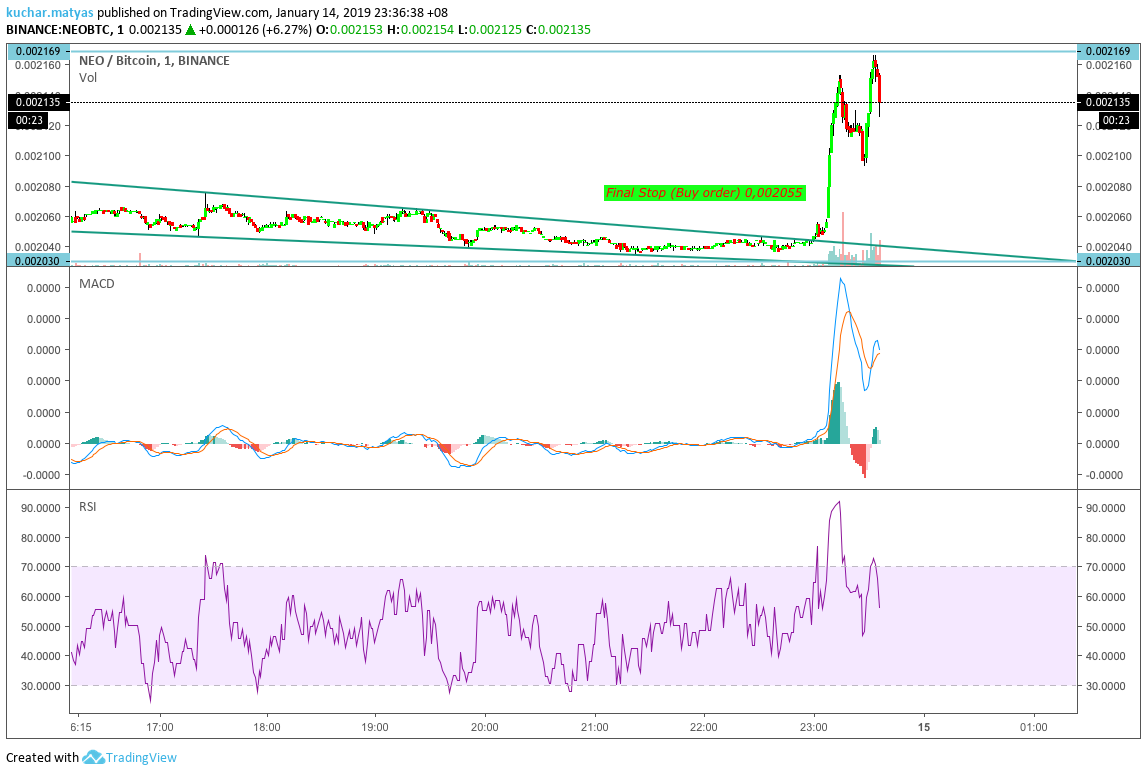
Task: Click the 0.002060 level on right price axis
Action: pos(1108,217)
